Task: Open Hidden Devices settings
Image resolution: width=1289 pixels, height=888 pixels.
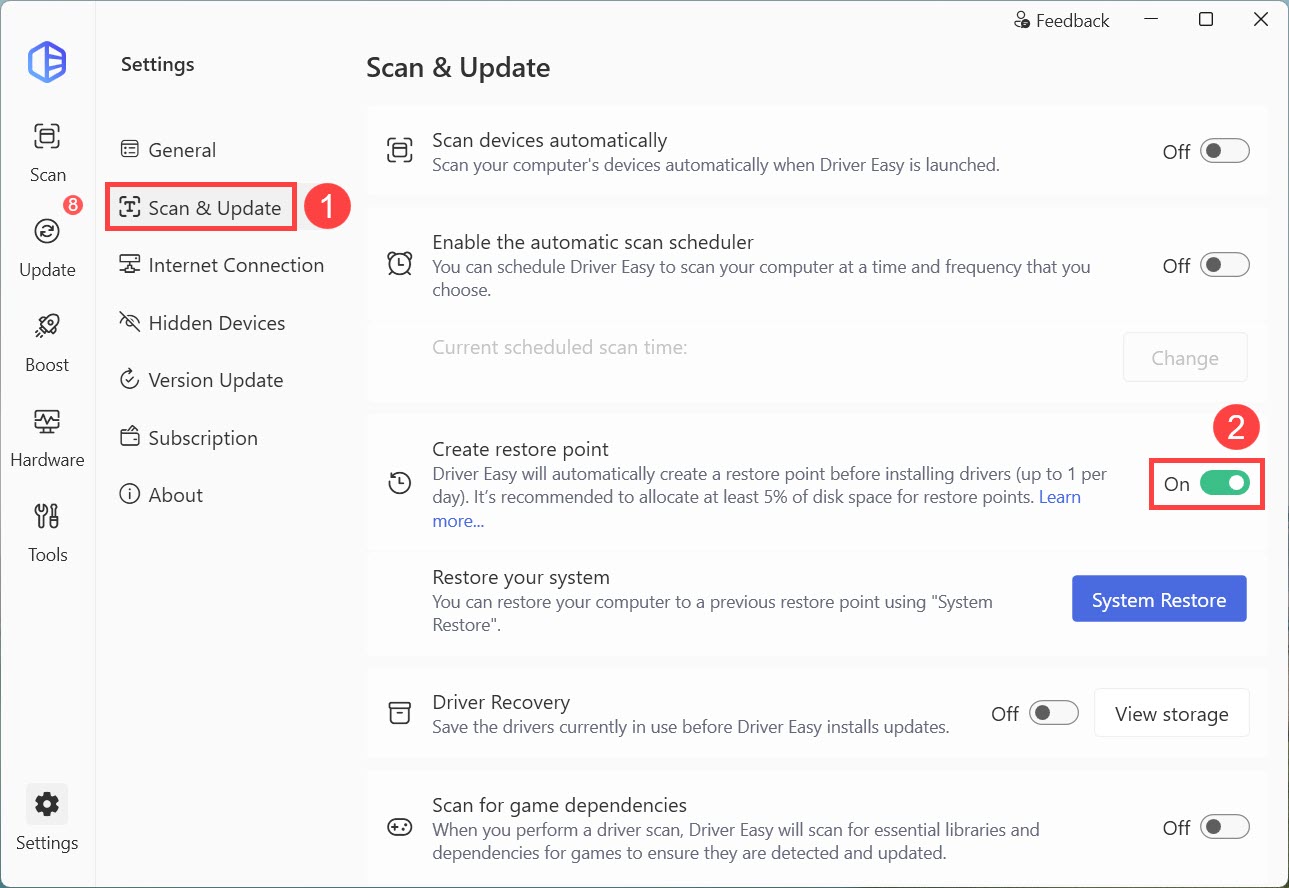Action: (x=202, y=323)
